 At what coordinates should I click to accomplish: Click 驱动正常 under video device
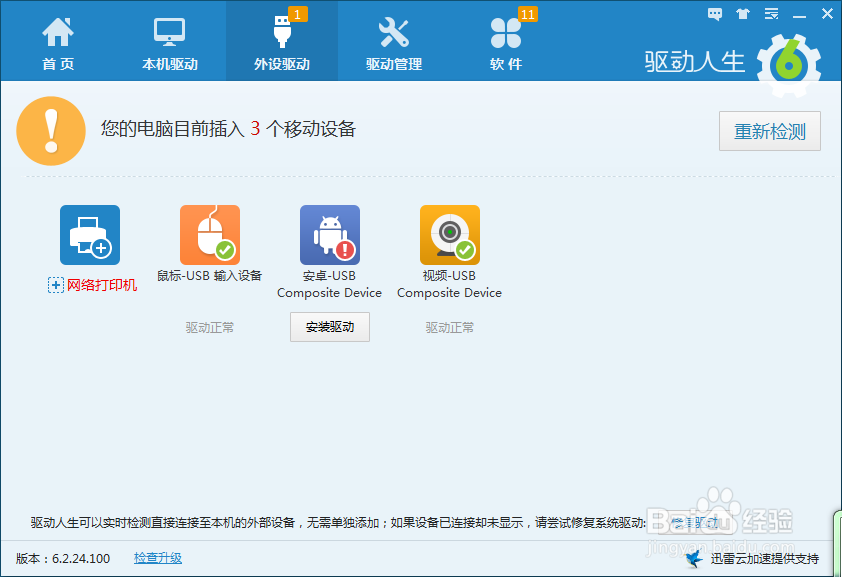coord(450,327)
